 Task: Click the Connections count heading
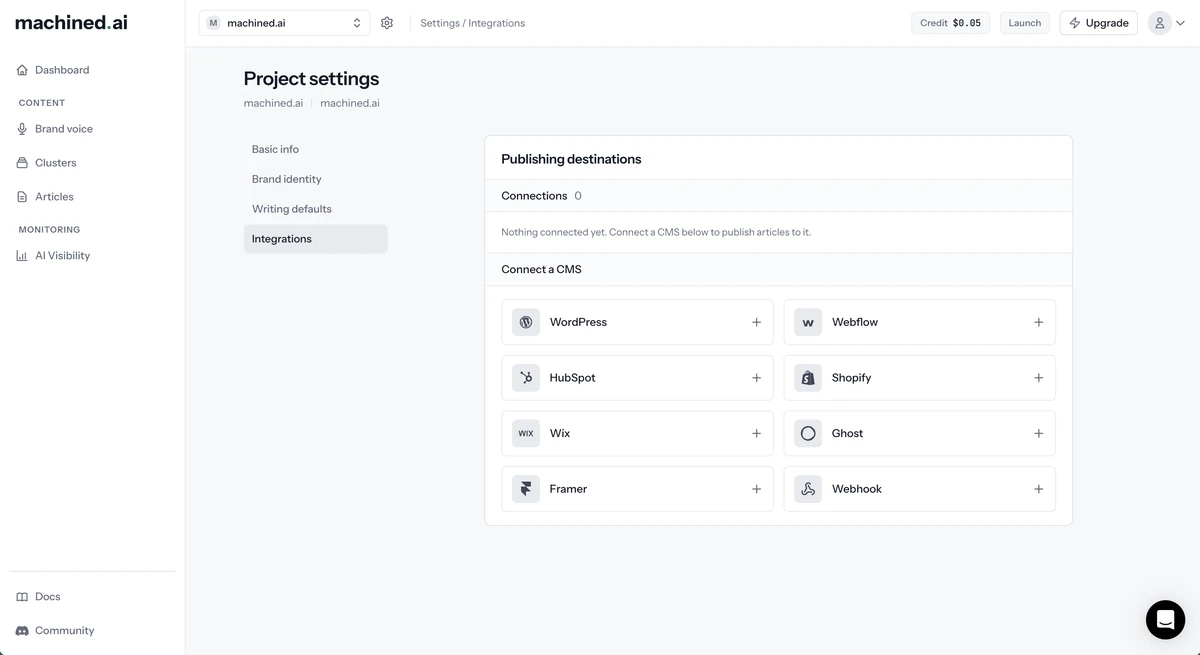point(541,196)
